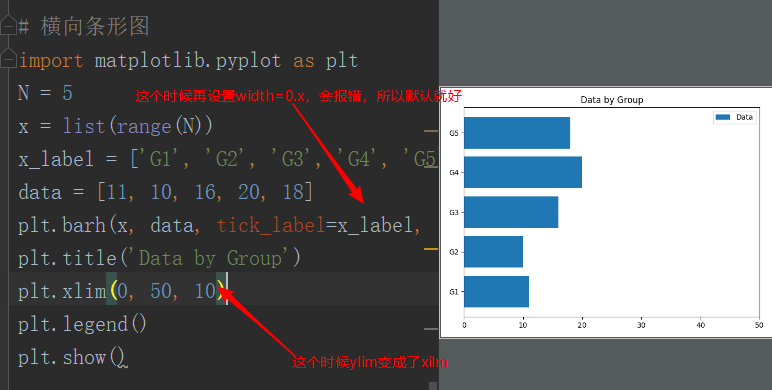
Task: Select the G5 bar in the chart
Action: coord(517,133)
